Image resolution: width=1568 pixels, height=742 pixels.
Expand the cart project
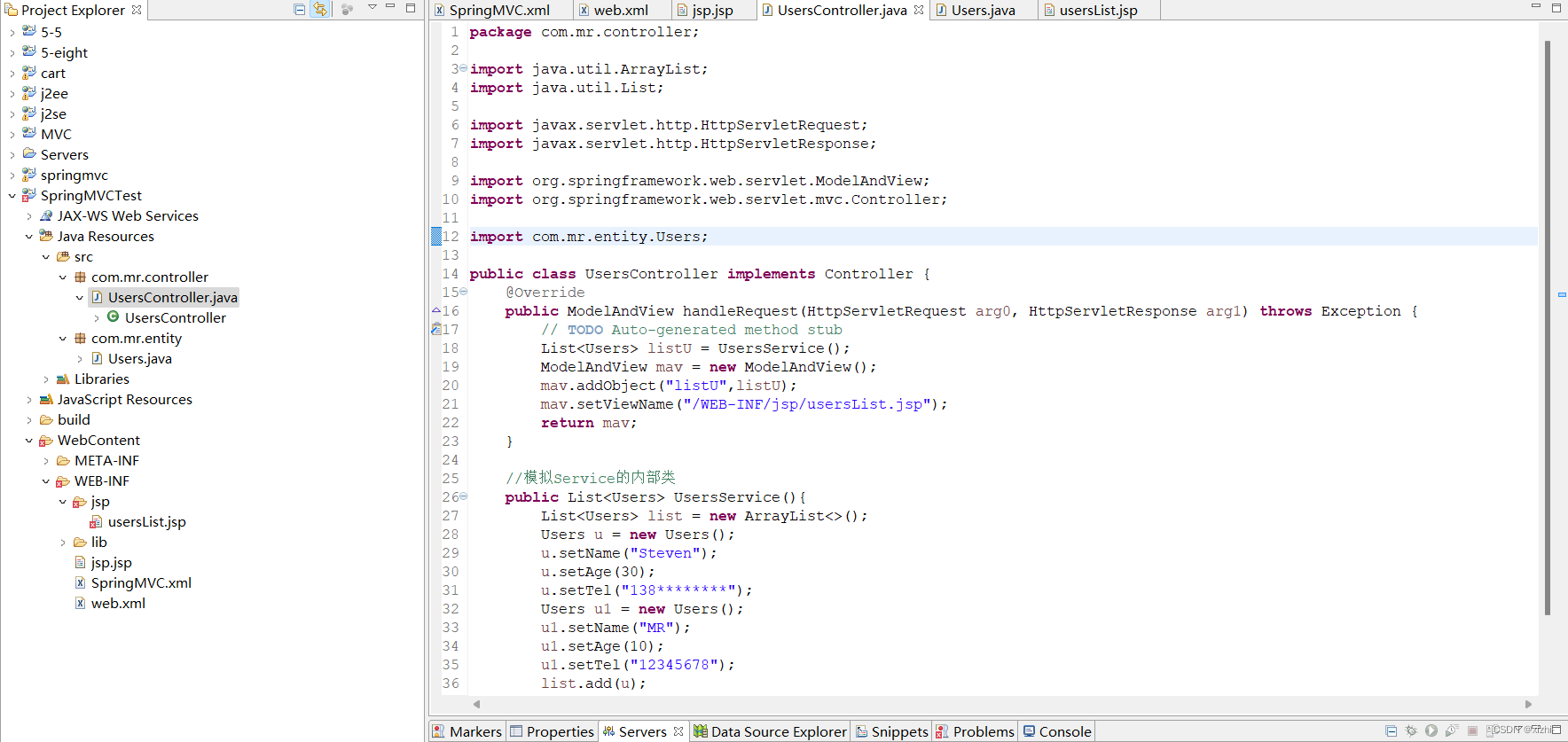point(12,74)
